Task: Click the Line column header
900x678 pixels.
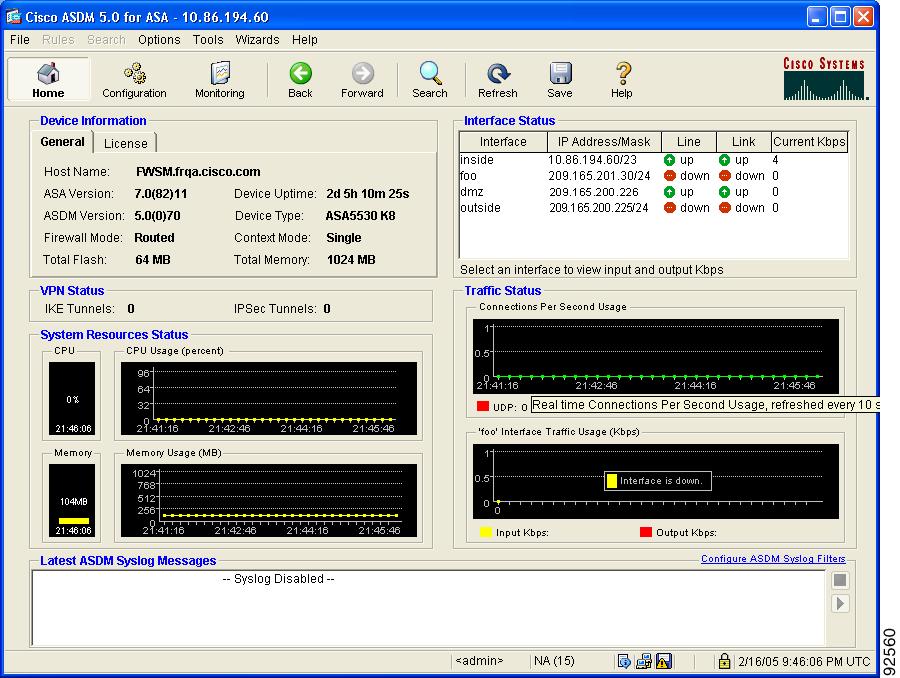Action: 689,142
